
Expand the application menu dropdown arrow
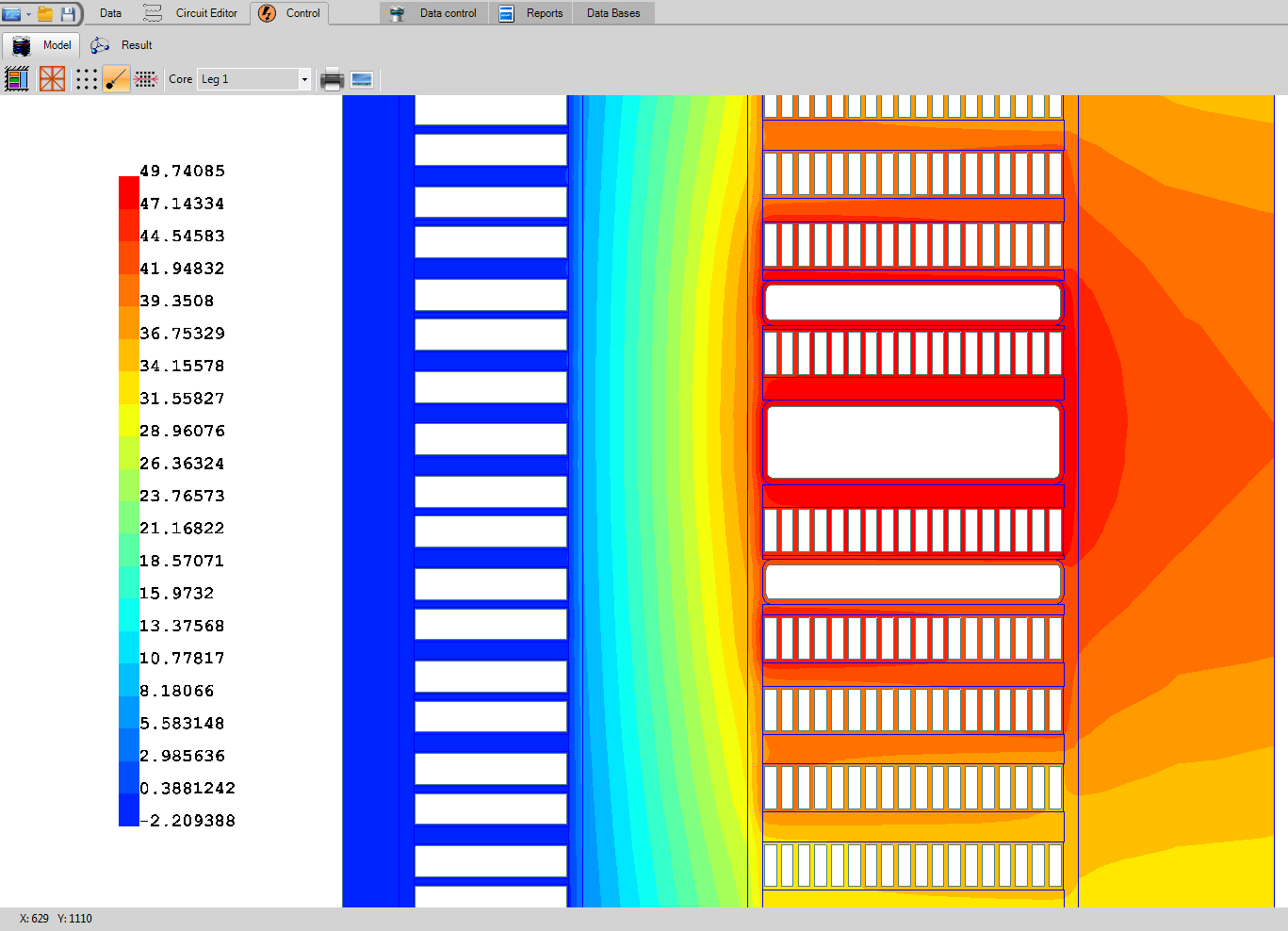28,14
